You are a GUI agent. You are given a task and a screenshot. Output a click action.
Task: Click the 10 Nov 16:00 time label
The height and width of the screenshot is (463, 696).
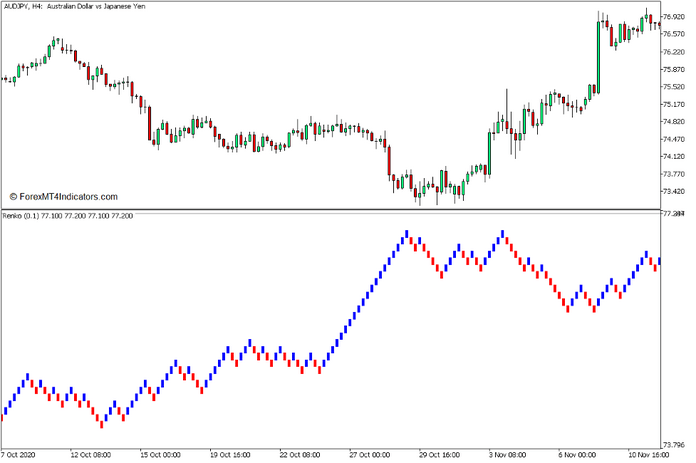(649, 455)
